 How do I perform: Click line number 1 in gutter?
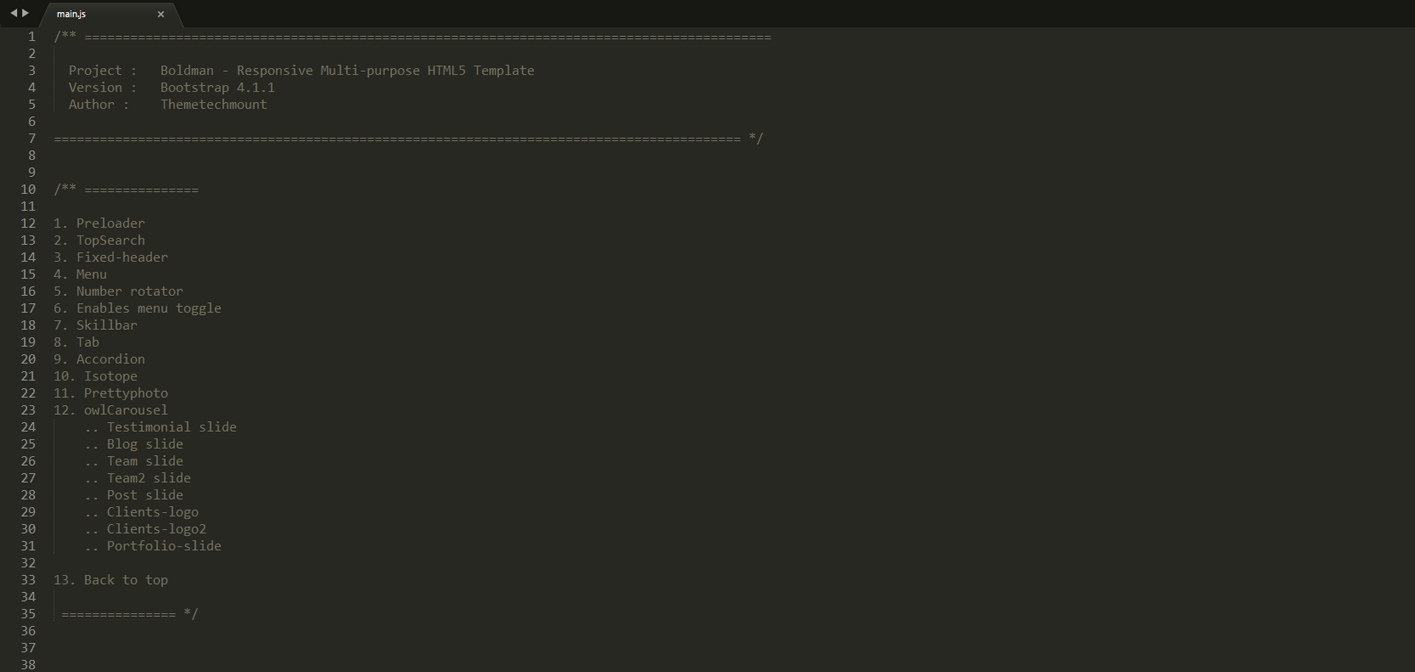click(31, 36)
